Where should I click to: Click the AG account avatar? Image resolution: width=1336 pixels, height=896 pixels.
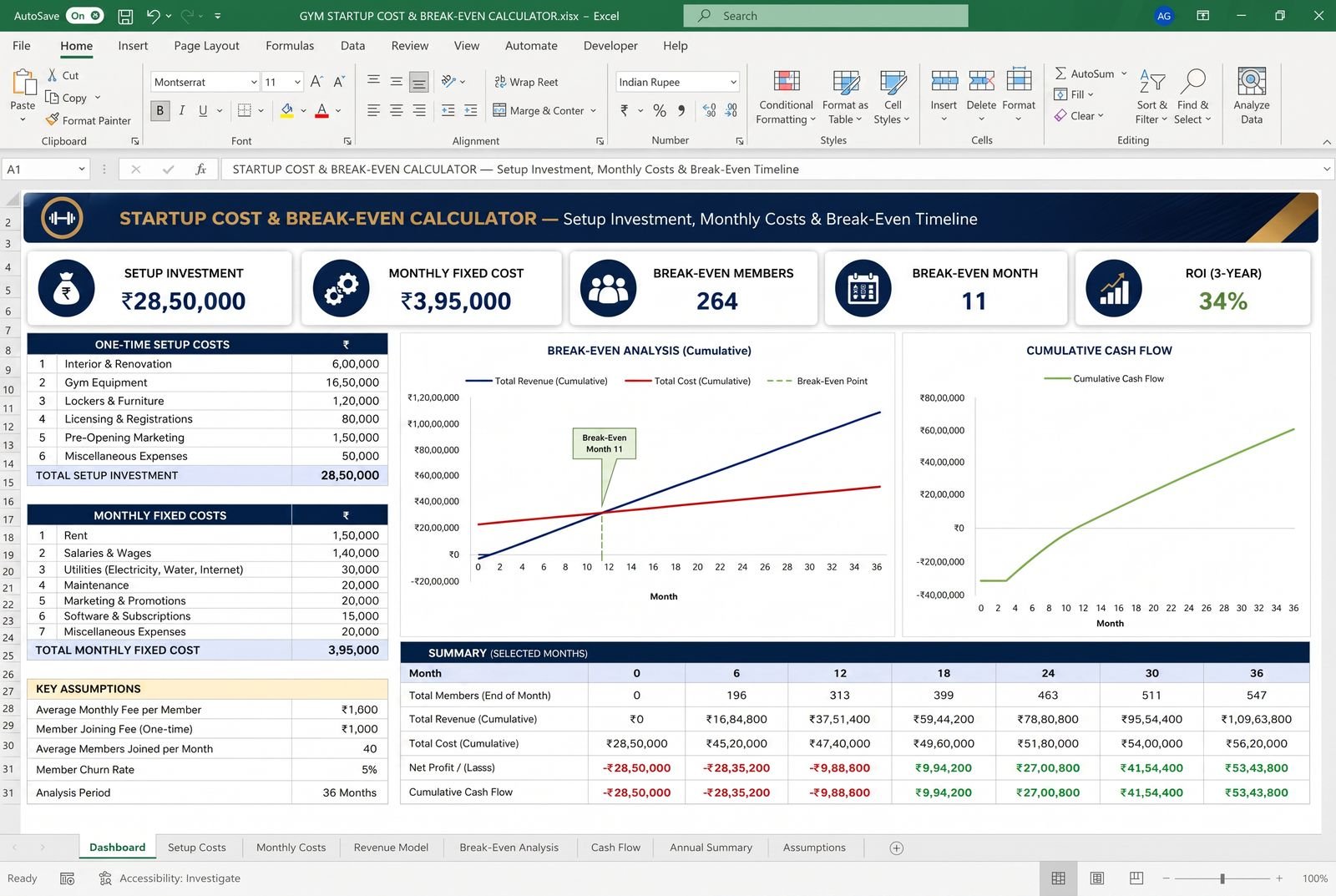(x=1164, y=16)
